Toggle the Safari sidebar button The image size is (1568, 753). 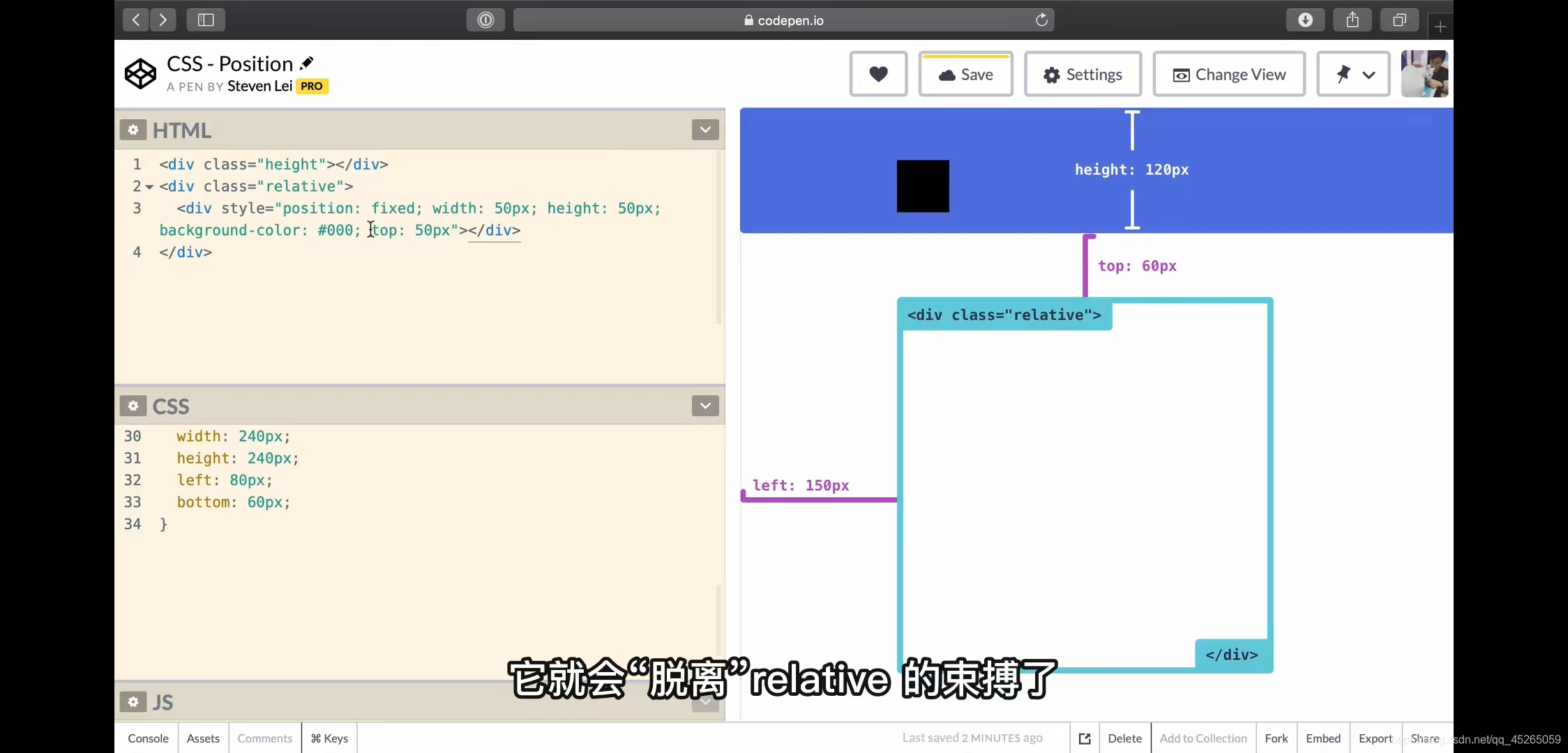[x=206, y=20]
